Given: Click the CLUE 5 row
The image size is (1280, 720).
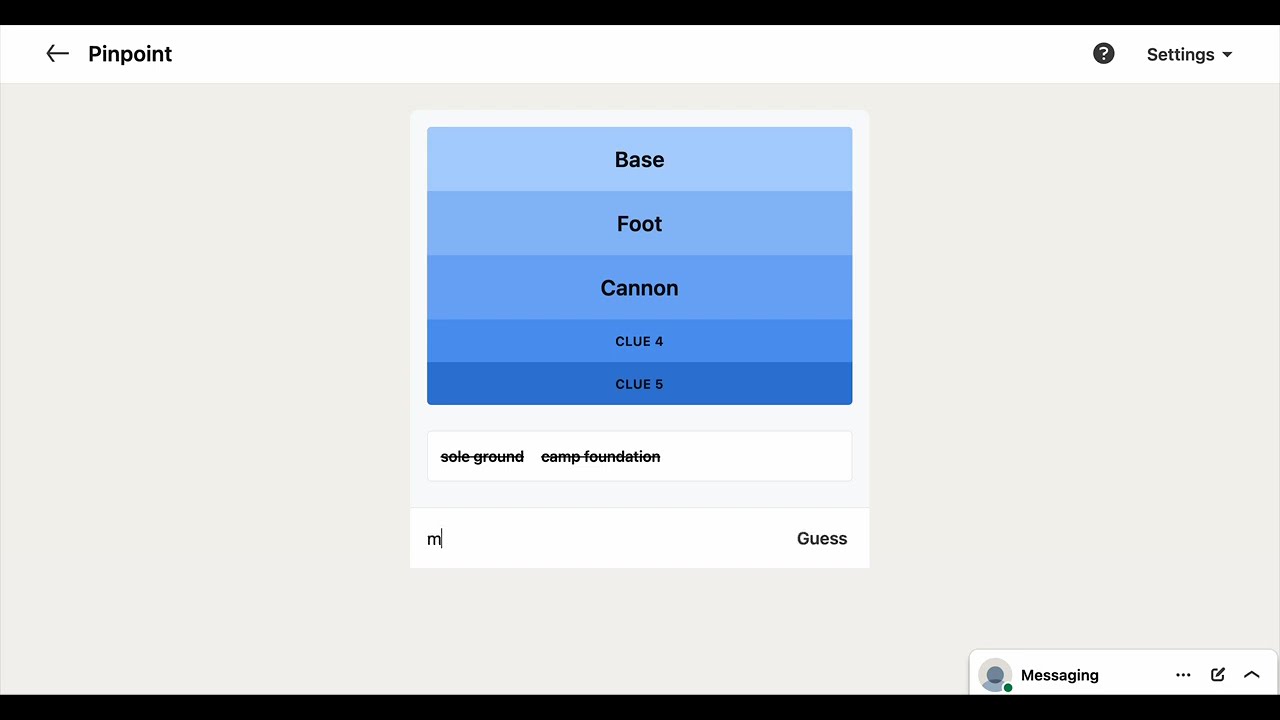Looking at the screenshot, I should click(x=640, y=384).
